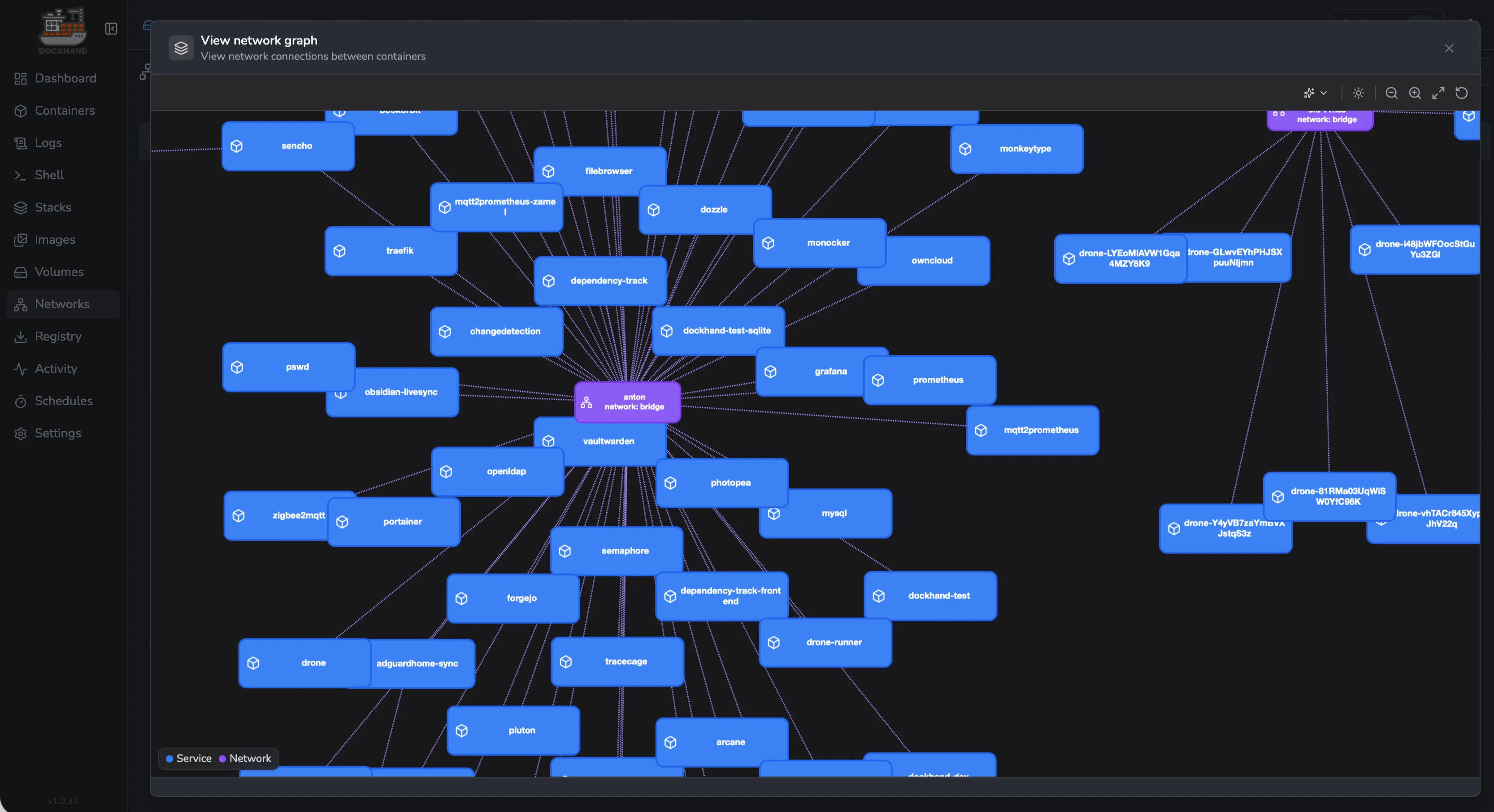Zoom in the network graph

coord(1415,93)
